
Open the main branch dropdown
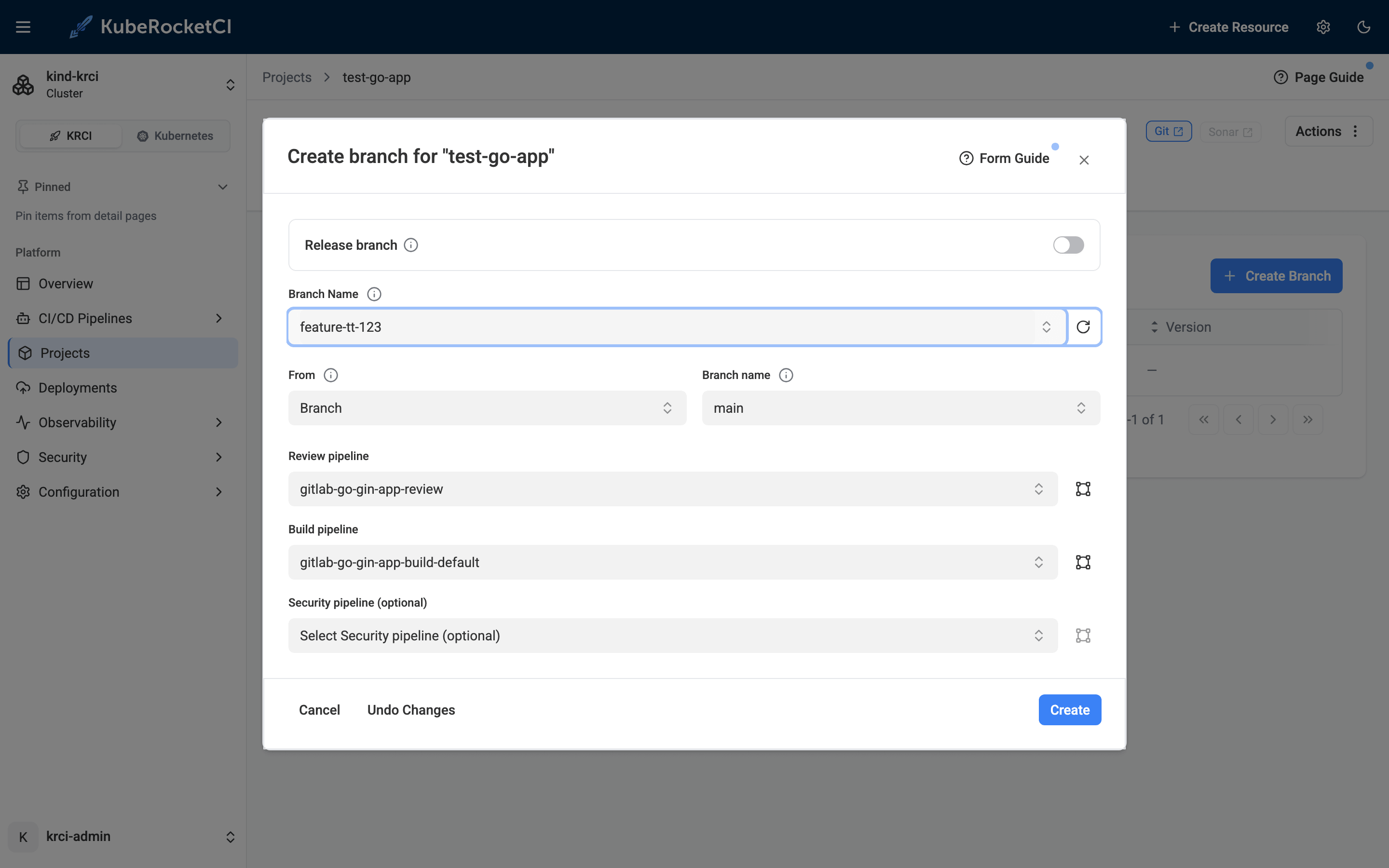pos(900,408)
